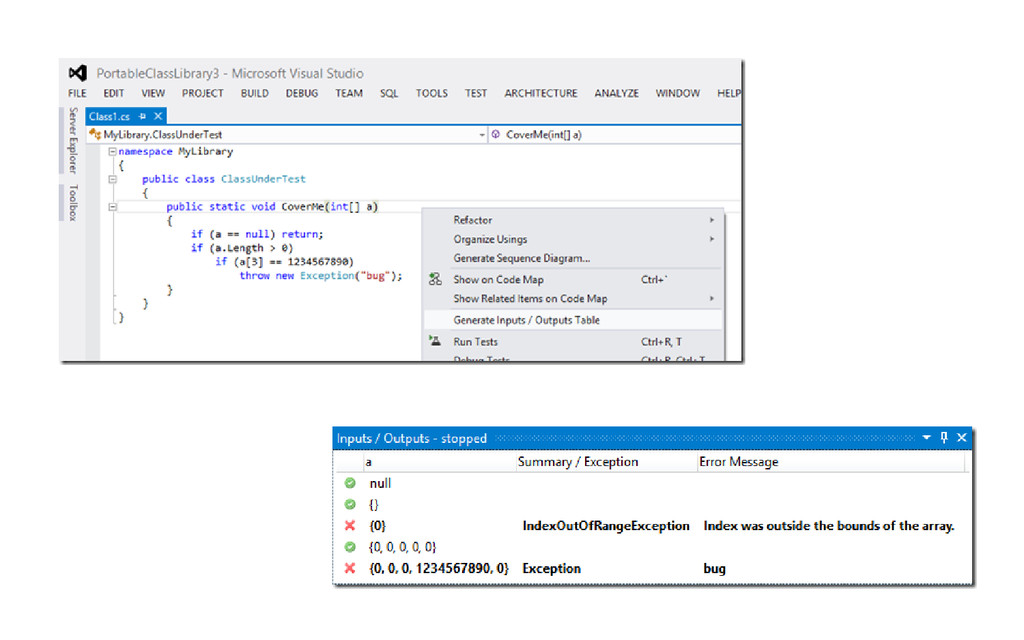Open the WINDOW menu
The image size is (1024, 640).
pos(678,93)
